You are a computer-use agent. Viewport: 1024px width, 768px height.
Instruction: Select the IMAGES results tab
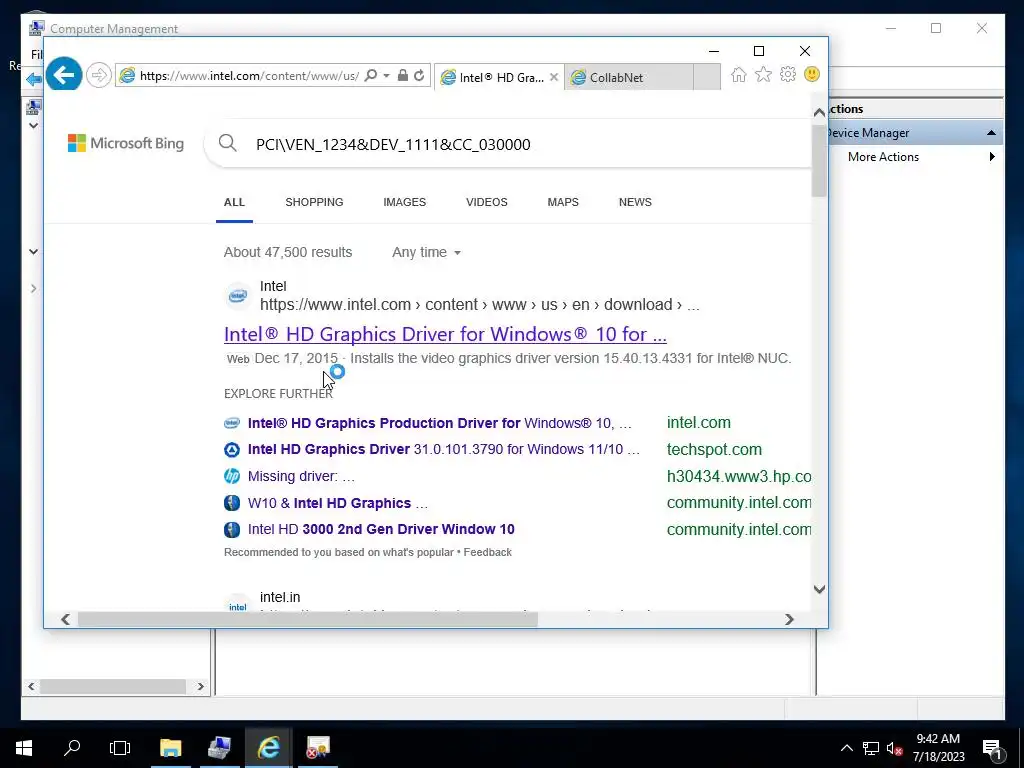click(x=404, y=202)
